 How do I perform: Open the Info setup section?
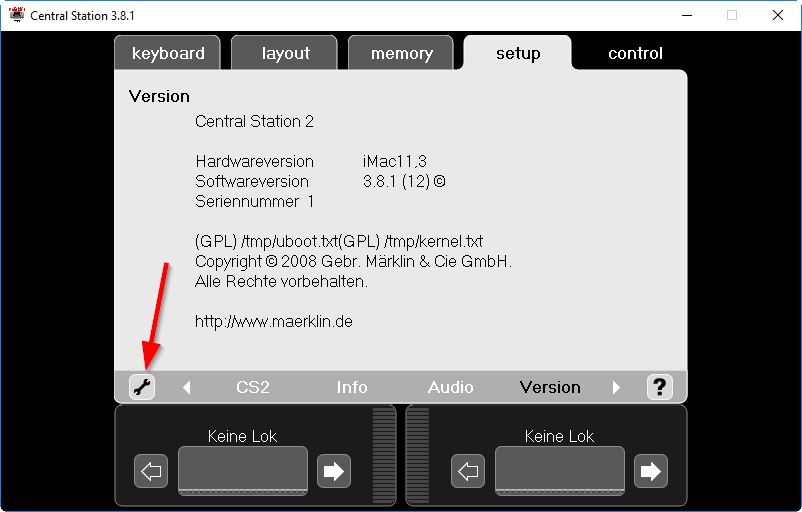(352, 387)
